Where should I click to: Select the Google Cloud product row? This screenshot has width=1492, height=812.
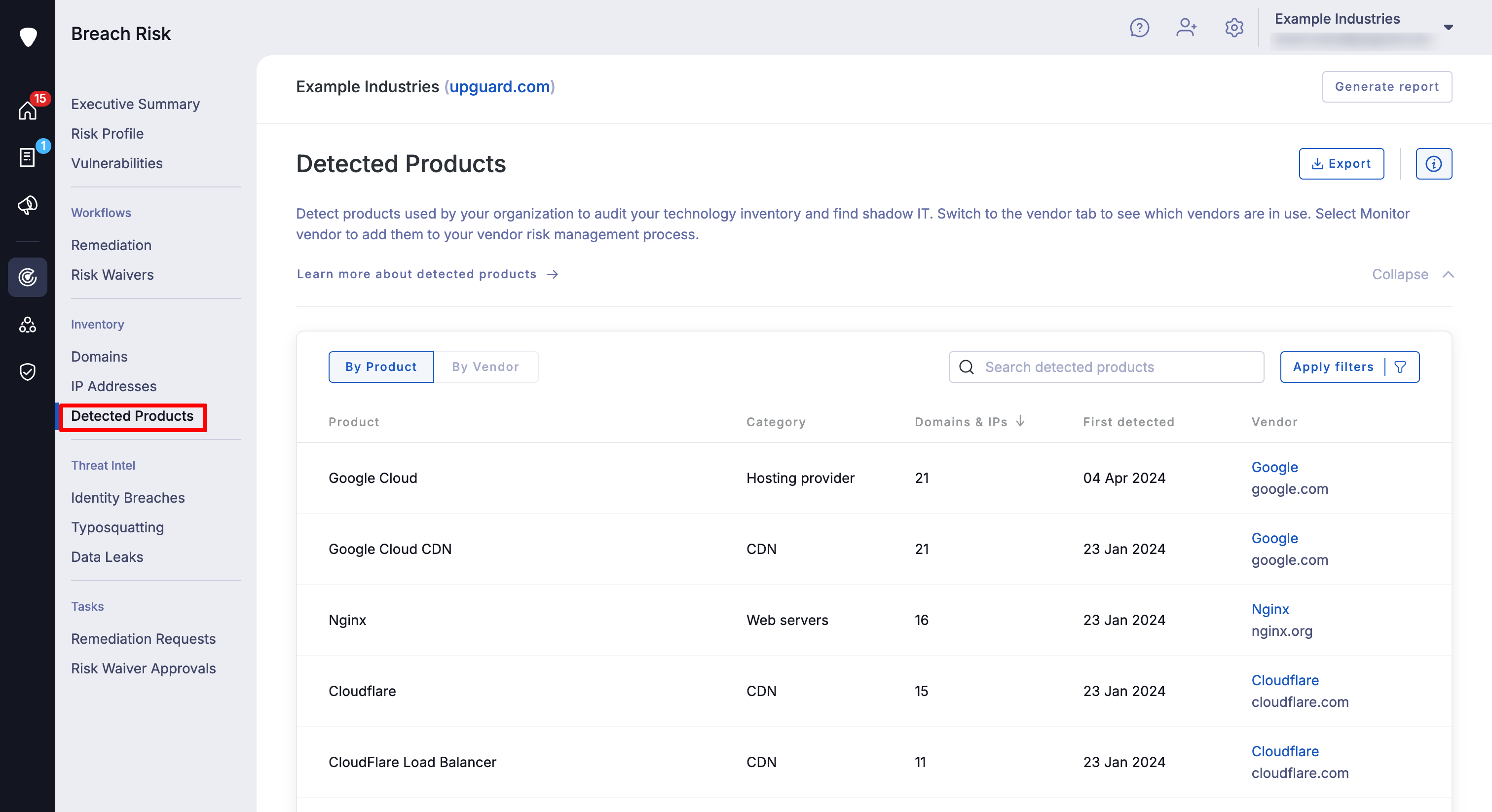click(x=874, y=479)
